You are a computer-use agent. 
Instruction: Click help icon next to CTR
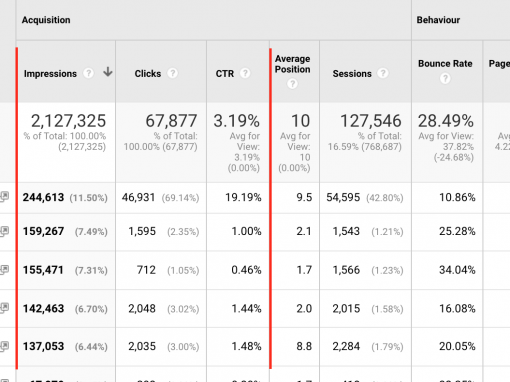pos(245,73)
